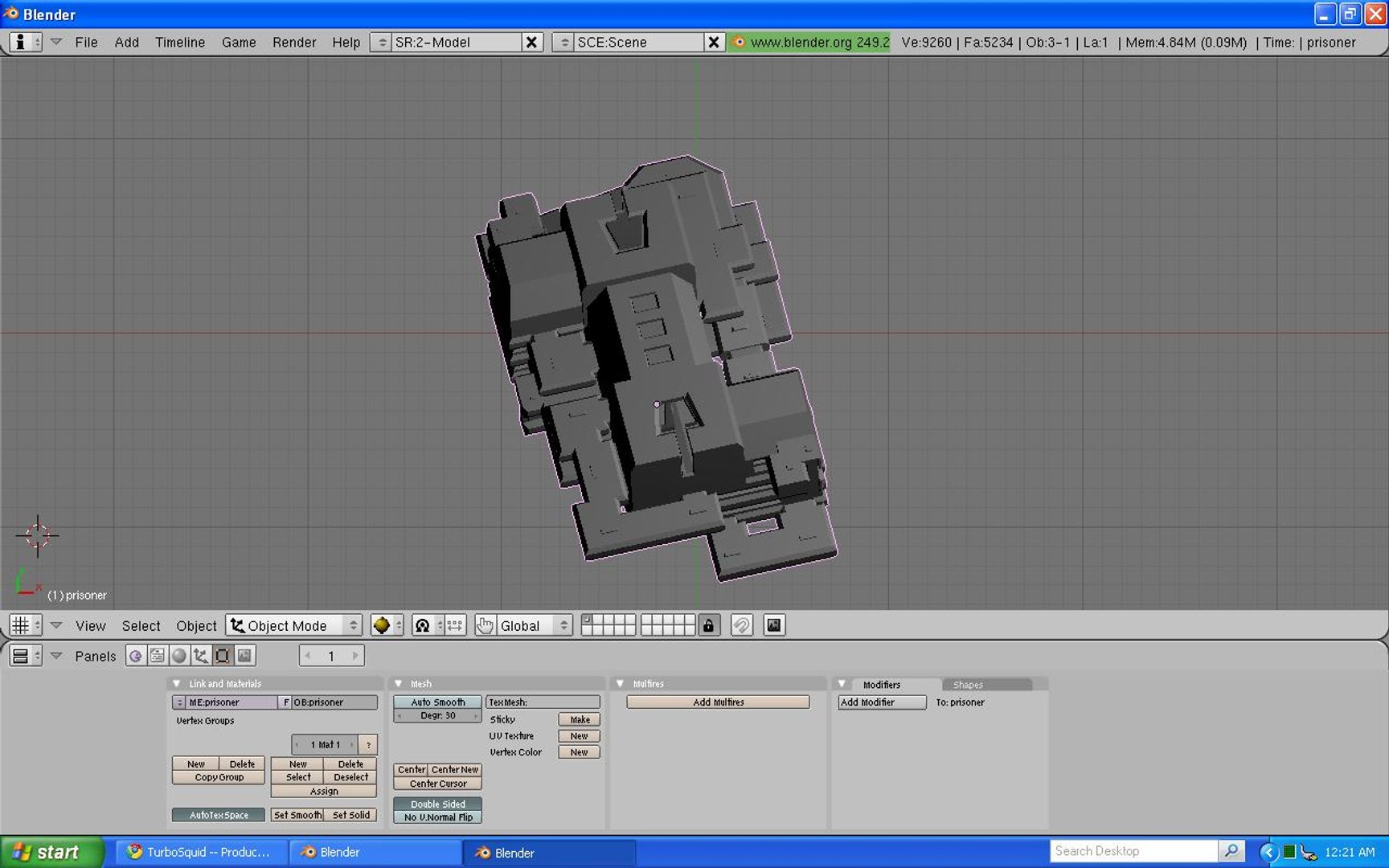Toggle lock layers to scene padlock

click(708, 625)
